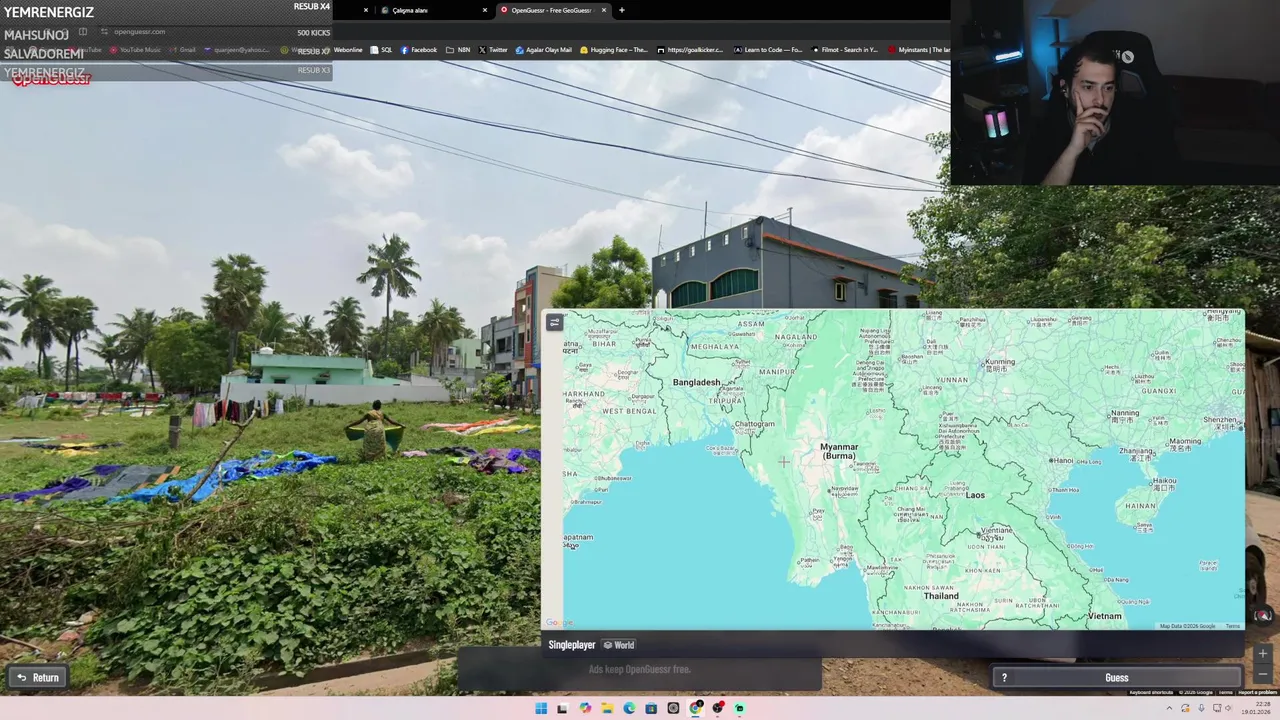
Task: Launch Copilot from the taskbar
Action: 585,708
